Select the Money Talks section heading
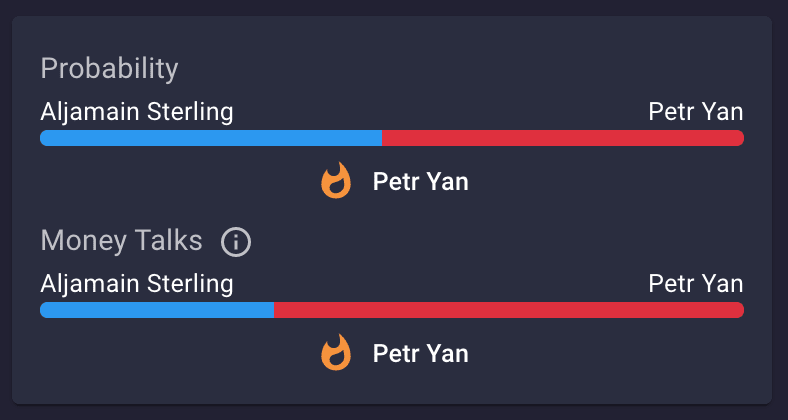 (x=121, y=241)
